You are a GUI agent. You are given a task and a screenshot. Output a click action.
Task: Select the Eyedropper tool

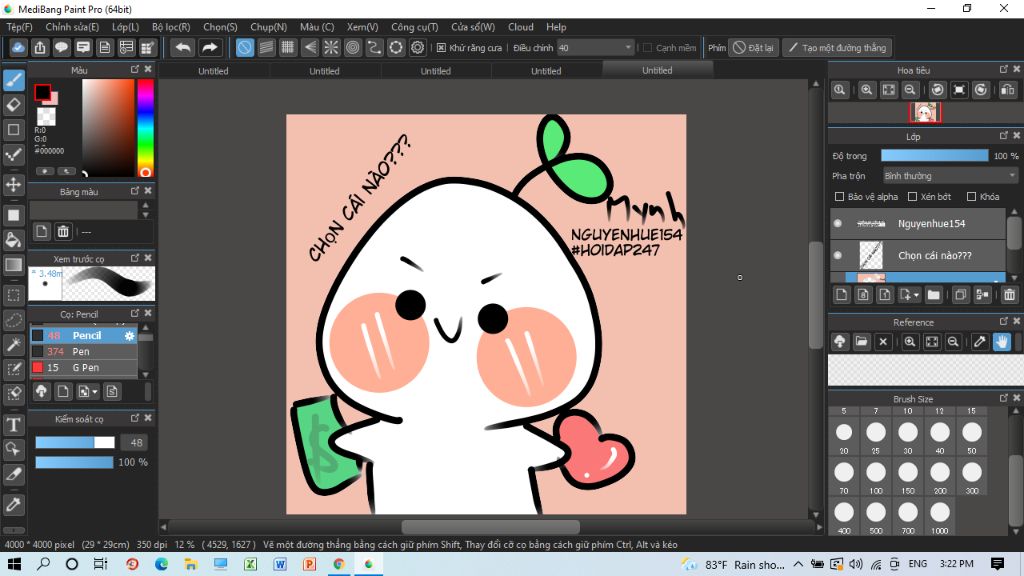[x=14, y=504]
